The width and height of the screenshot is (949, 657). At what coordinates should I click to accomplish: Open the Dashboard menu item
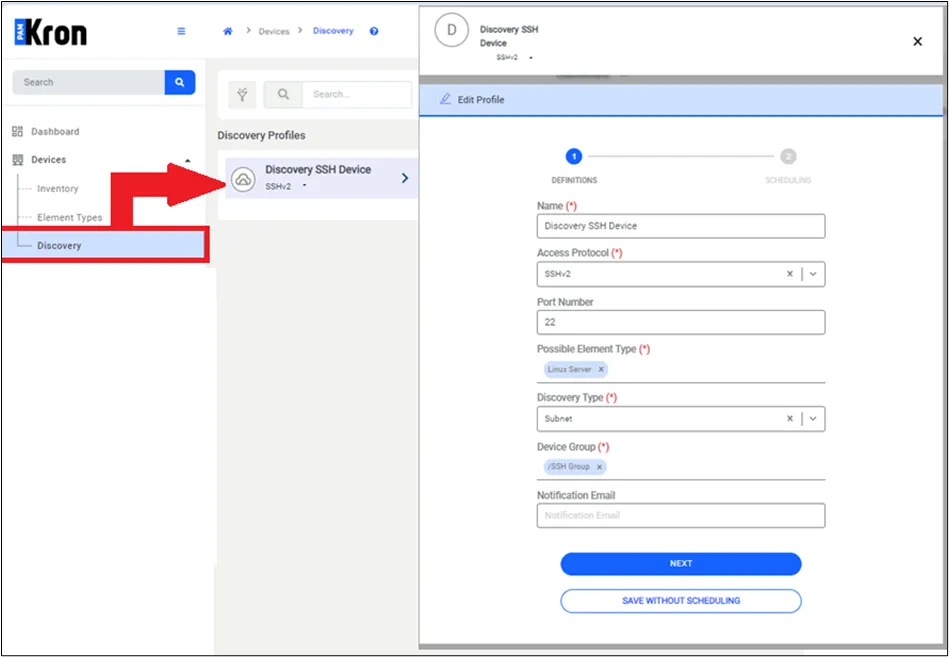point(55,132)
